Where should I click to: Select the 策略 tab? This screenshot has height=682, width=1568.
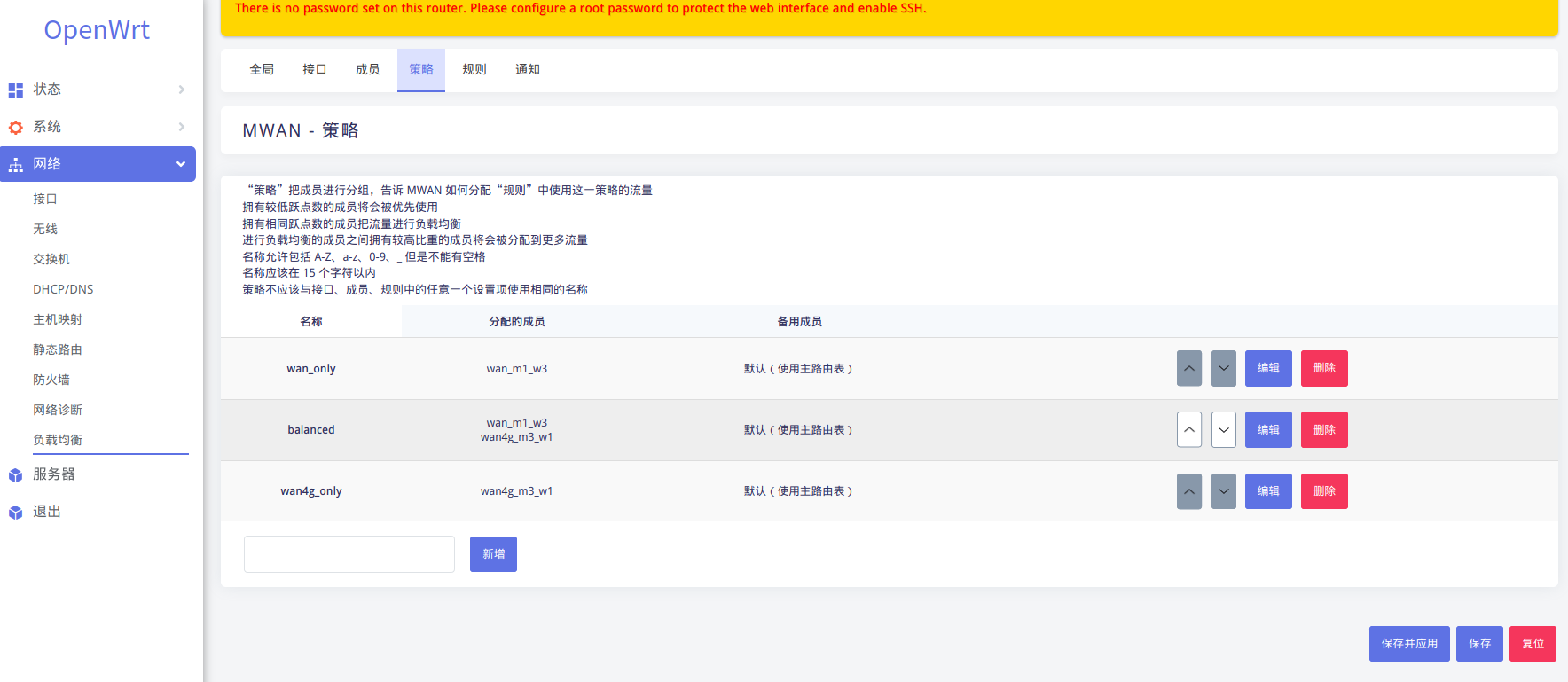pos(421,69)
